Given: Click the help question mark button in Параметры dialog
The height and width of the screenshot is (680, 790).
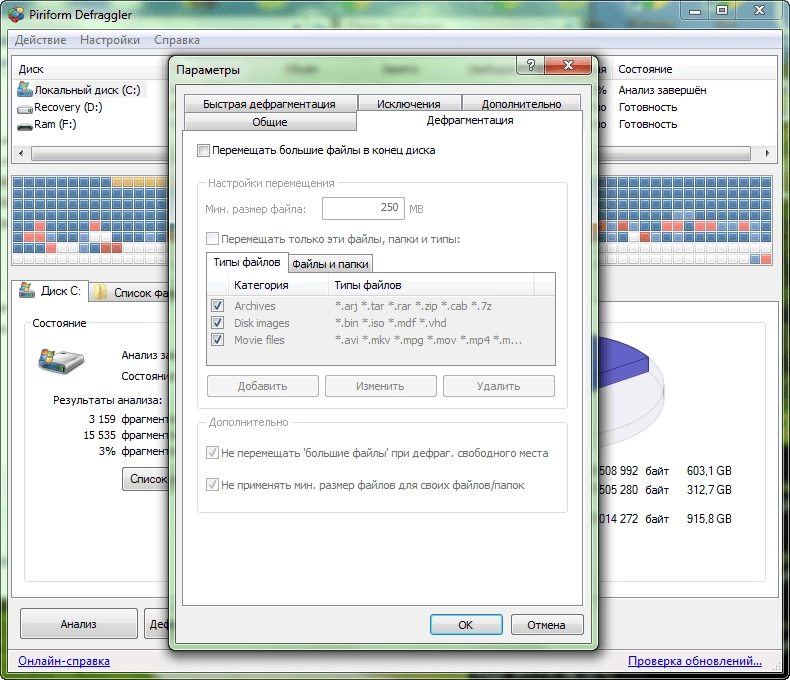Looking at the screenshot, I should coord(530,65).
